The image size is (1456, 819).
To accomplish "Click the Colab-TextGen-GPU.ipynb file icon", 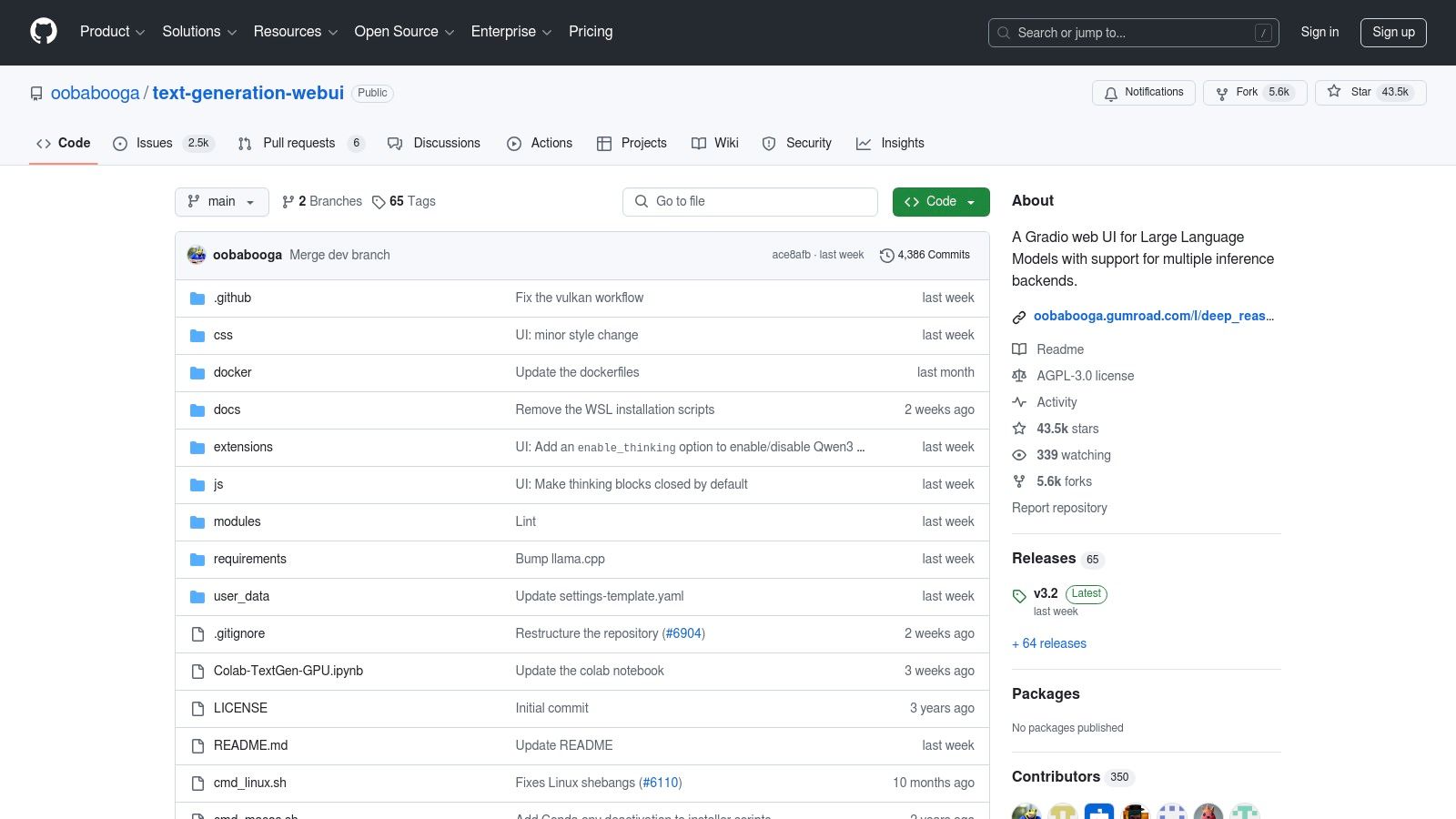I will coord(197,672).
